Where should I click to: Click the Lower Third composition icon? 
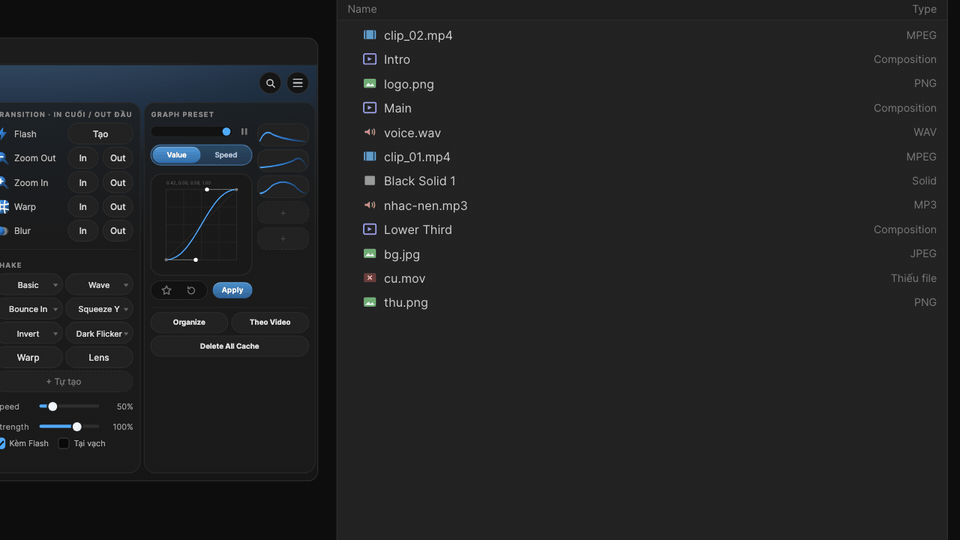[x=370, y=230]
